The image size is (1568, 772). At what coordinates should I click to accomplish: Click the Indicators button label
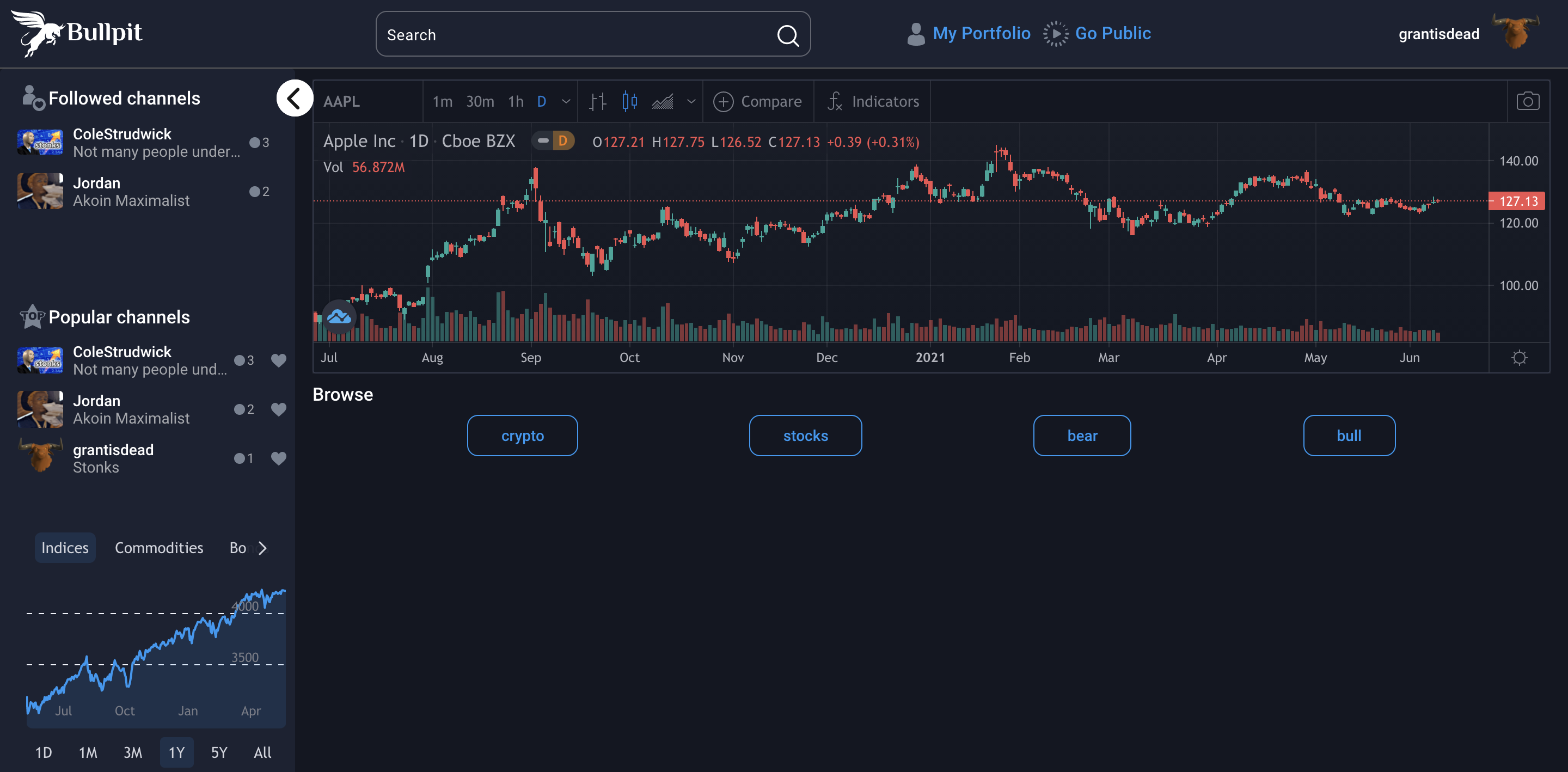click(x=885, y=102)
